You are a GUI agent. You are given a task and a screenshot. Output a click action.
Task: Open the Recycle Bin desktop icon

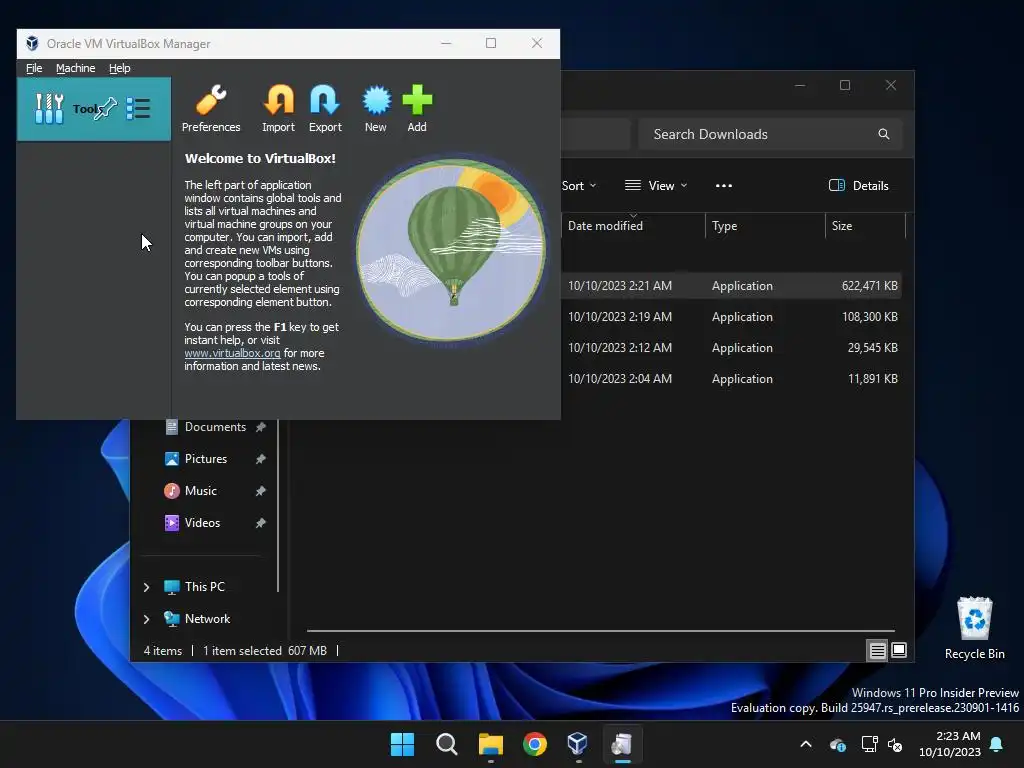pos(974,628)
